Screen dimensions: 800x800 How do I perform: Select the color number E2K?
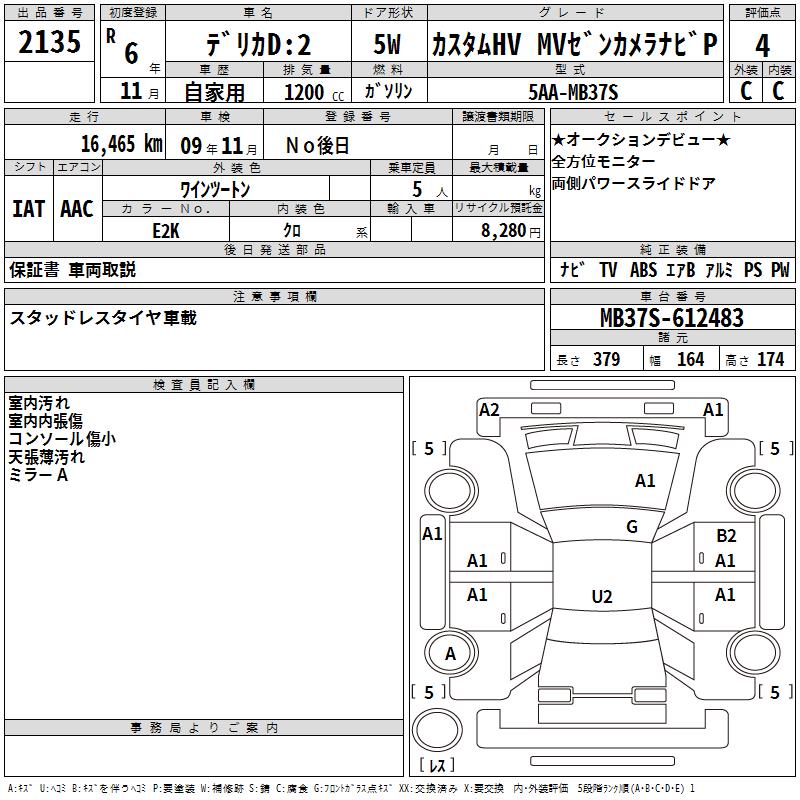point(166,231)
